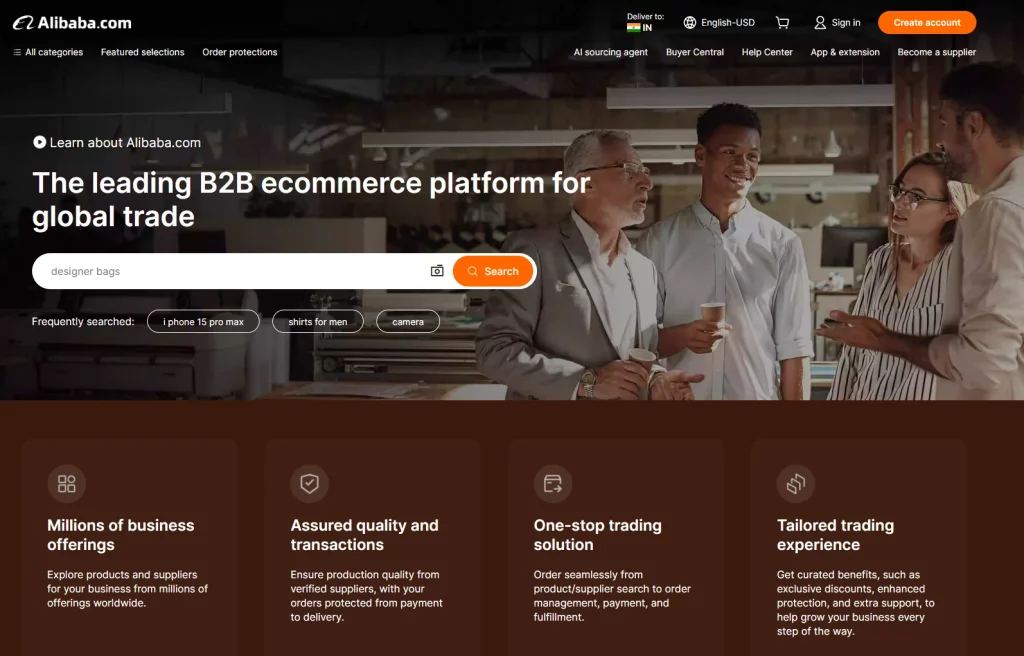The width and height of the screenshot is (1024, 656).
Task: Click 'Ensure production quality' description text
Action: pyautogui.click(x=366, y=596)
